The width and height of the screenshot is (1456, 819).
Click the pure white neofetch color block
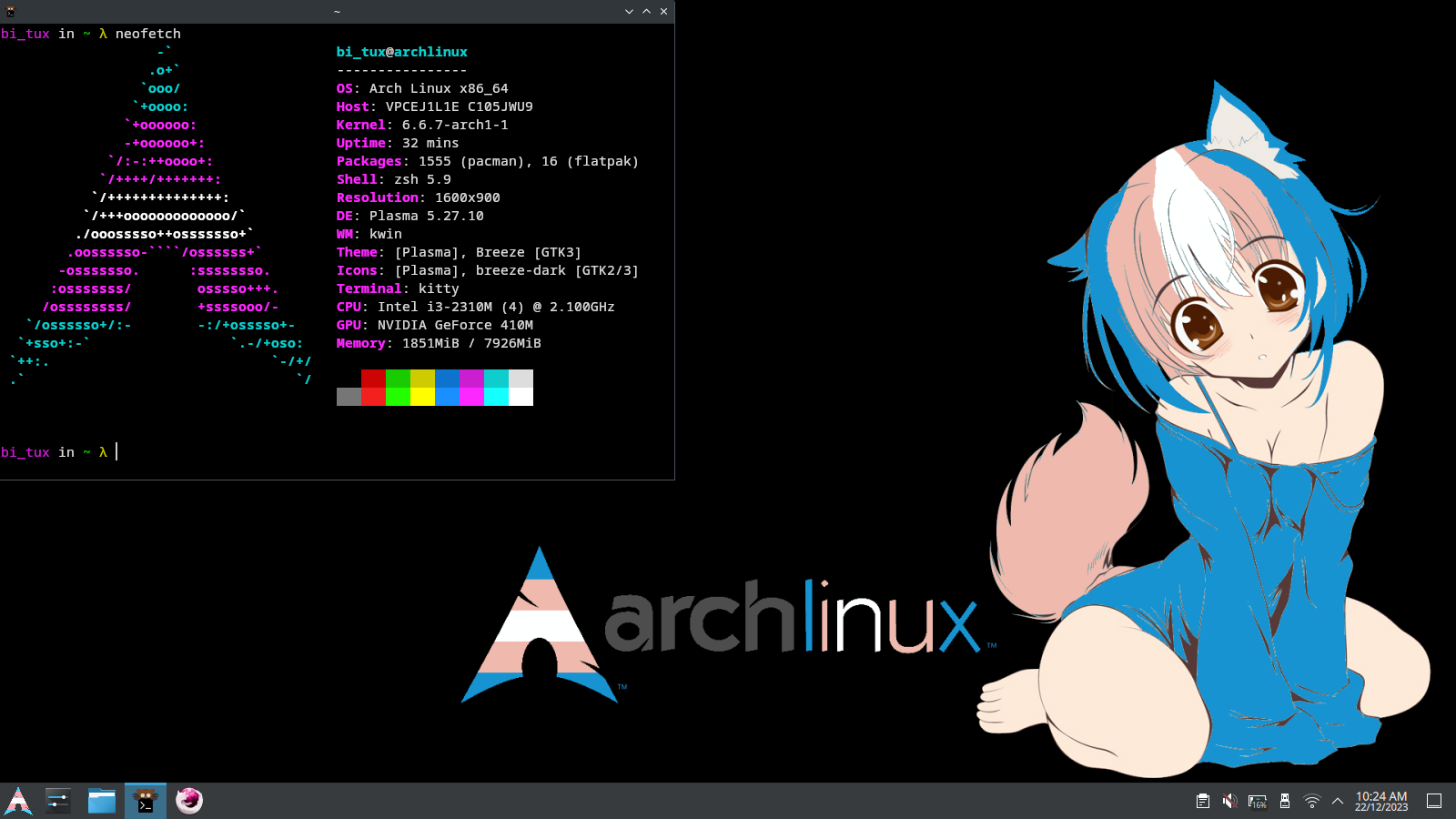click(521, 397)
